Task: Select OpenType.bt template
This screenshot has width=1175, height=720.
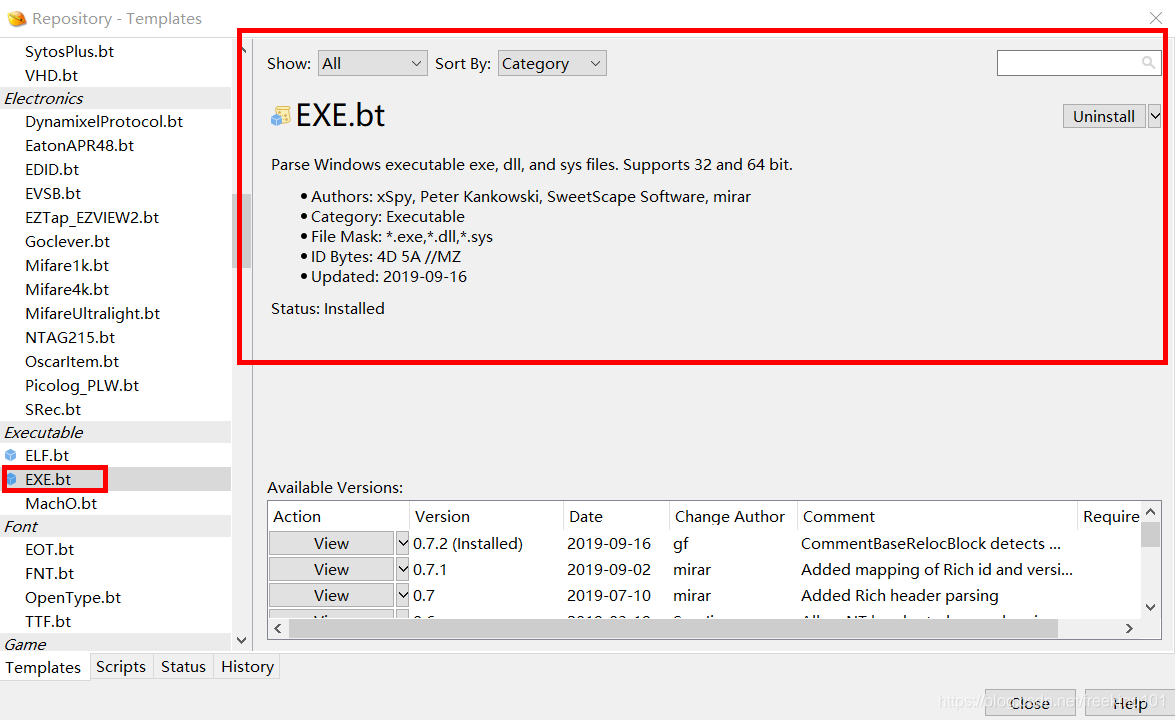Action: tap(73, 597)
